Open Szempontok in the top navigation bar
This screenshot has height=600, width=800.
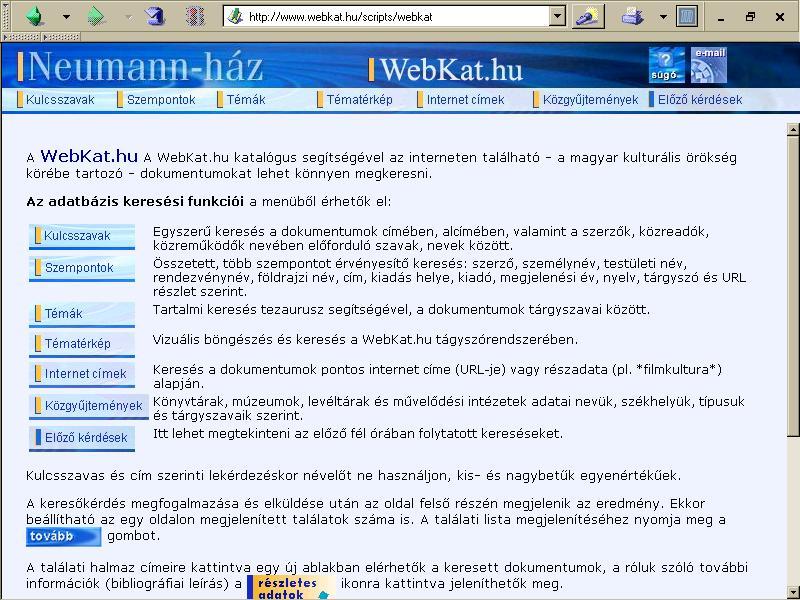[x=157, y=99]
